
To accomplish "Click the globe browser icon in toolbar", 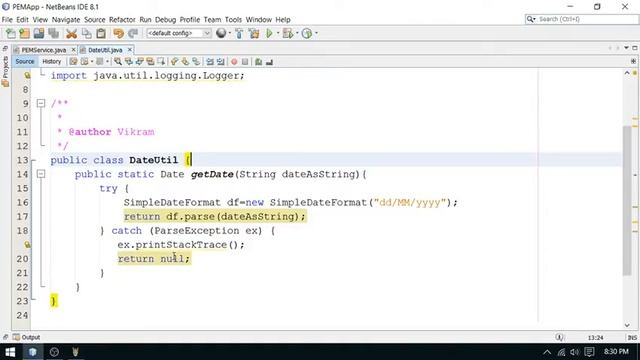I will coord(221,33).
